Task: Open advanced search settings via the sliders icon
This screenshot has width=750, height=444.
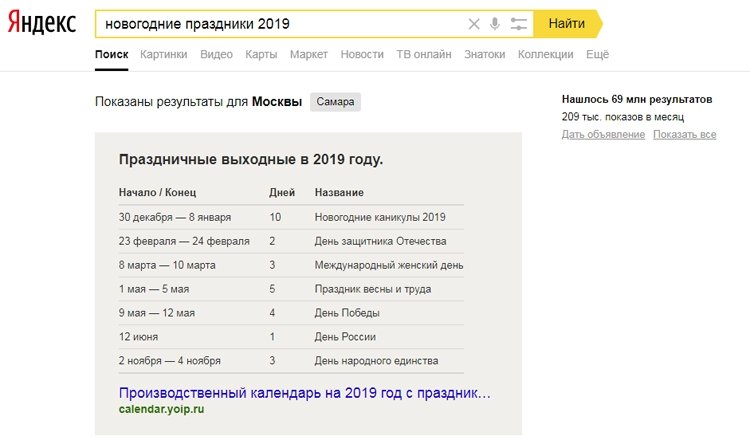Action: coord(518,24)
